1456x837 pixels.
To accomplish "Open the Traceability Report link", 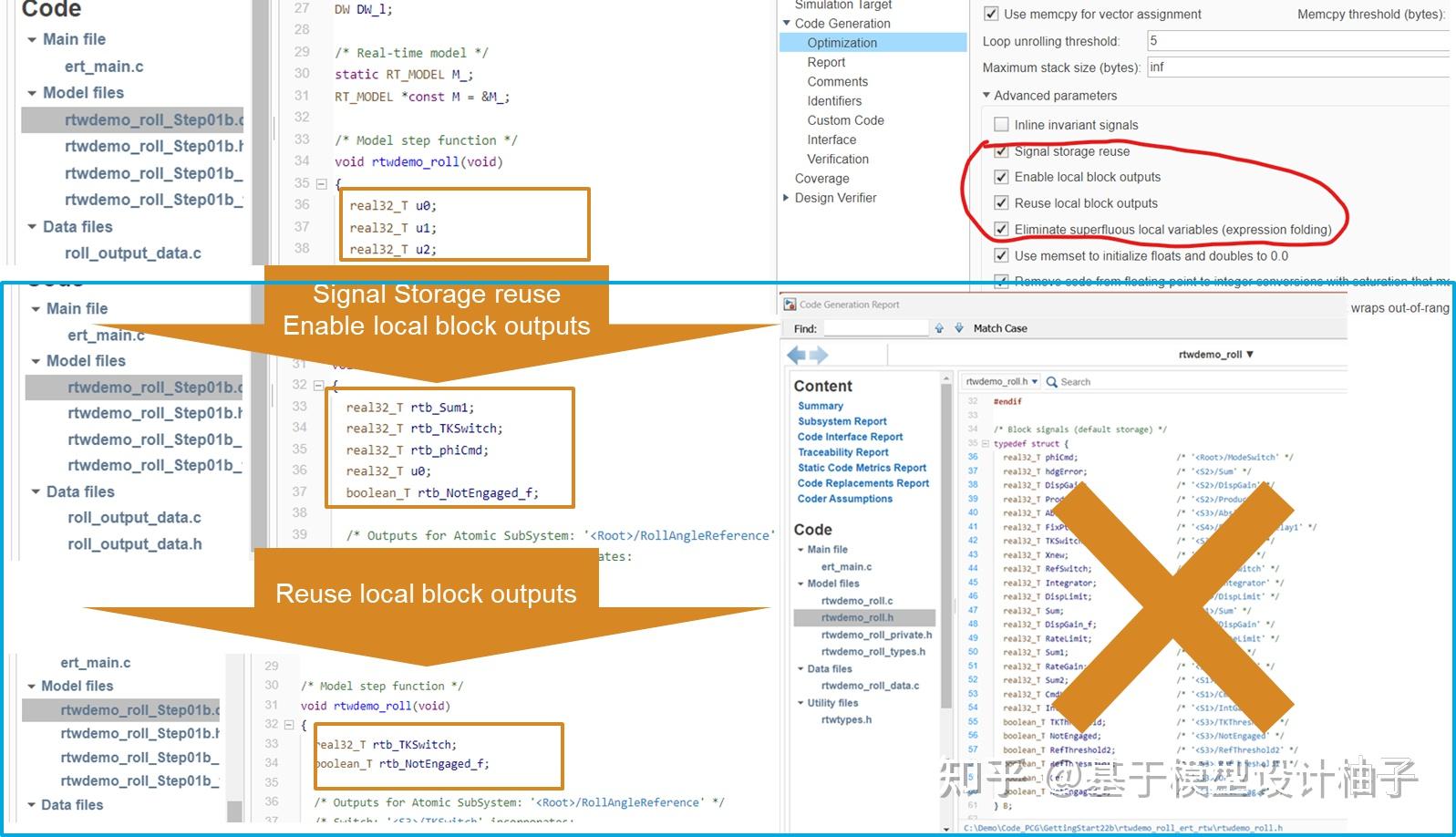I will [x=843, y=453].
